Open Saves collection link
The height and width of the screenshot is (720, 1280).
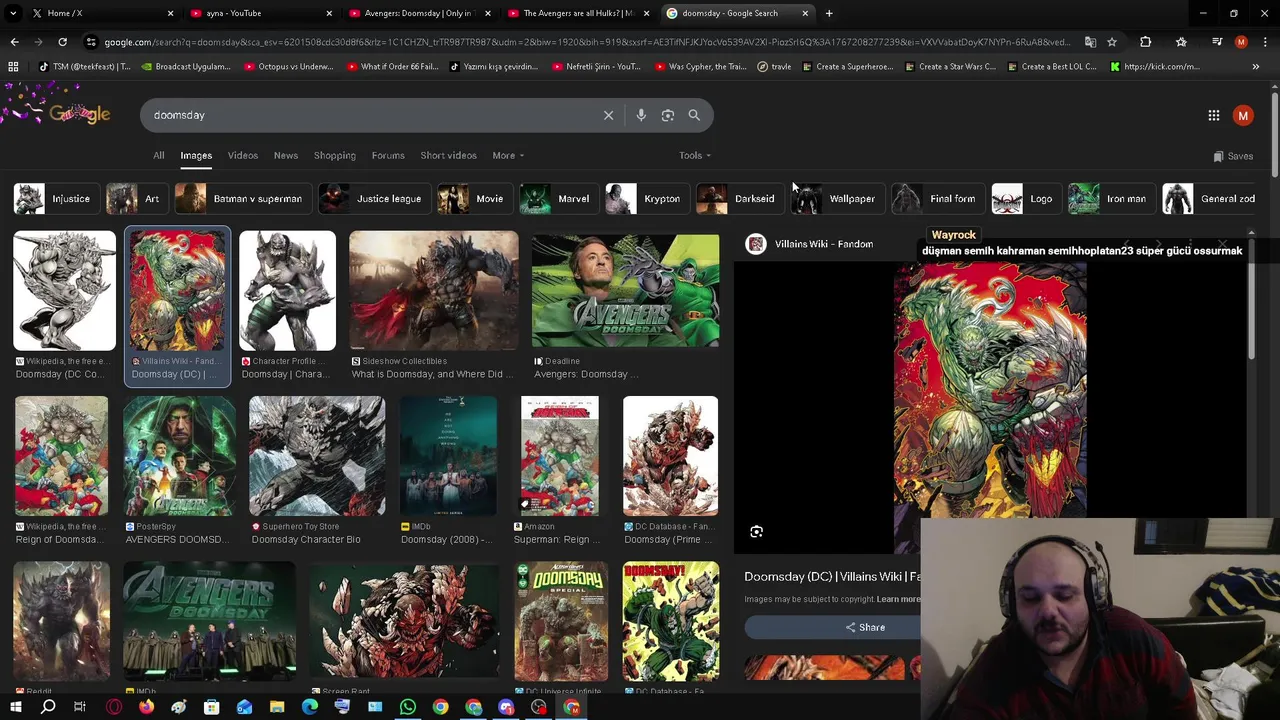coord(1233,156)
